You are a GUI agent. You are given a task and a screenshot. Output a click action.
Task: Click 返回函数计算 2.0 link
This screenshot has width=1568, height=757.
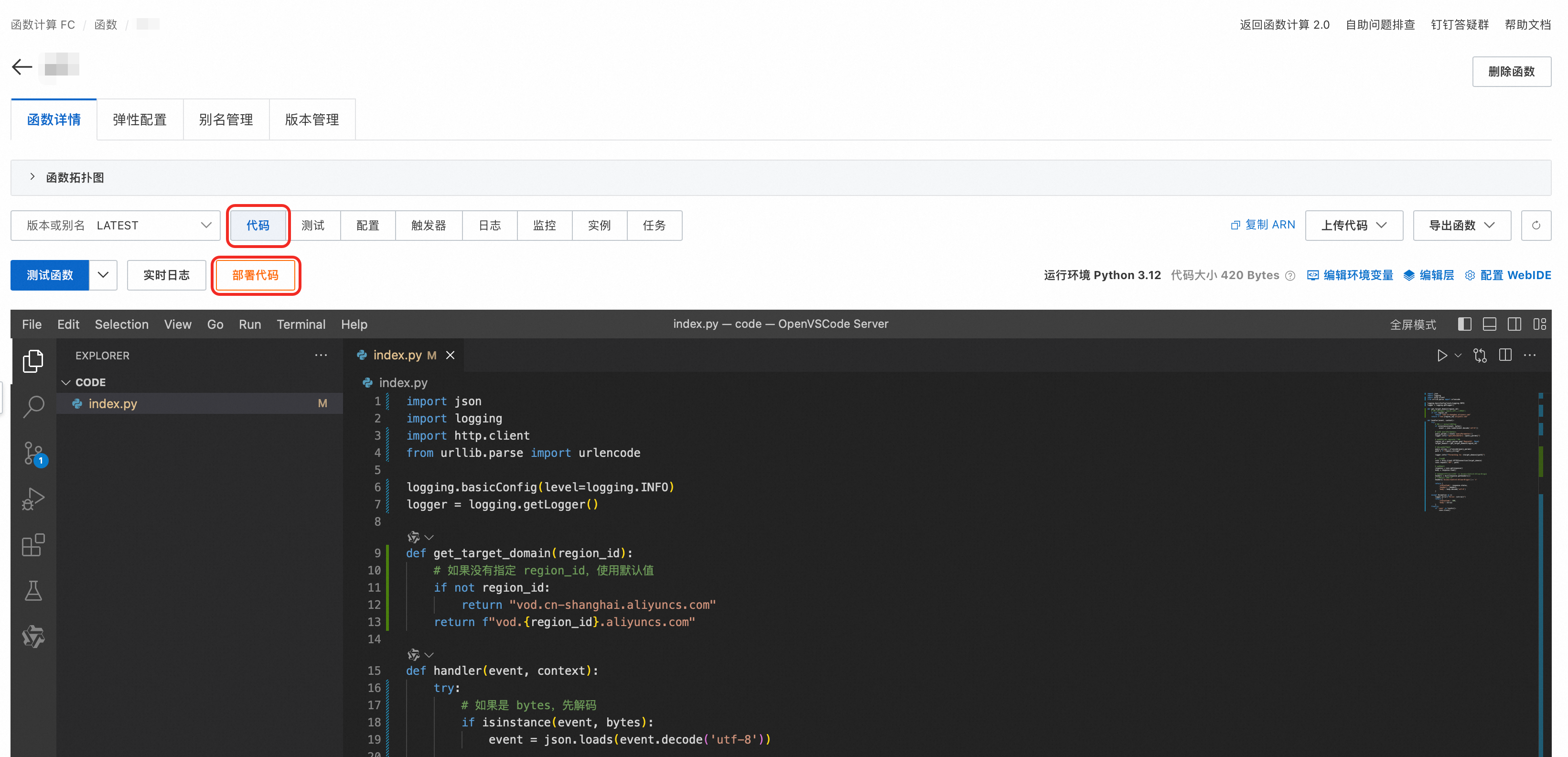tap(1284, 24)
